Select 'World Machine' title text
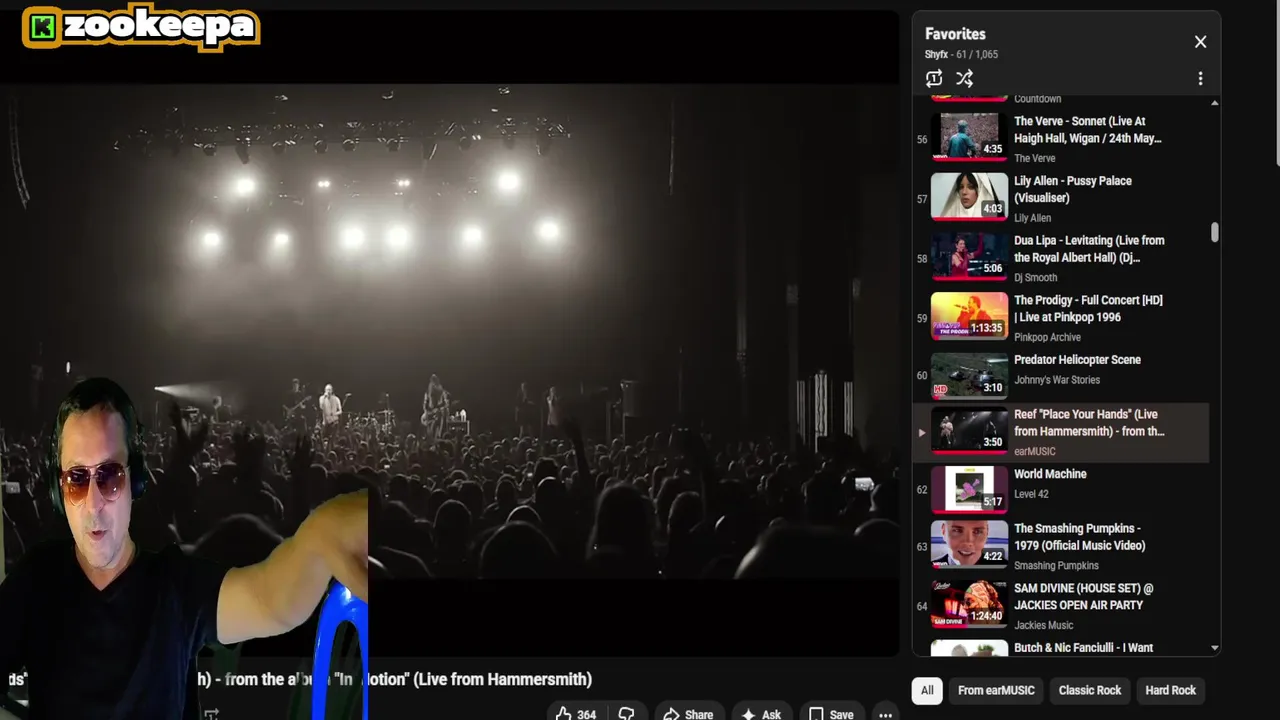Screen dimensions: 1280x720 [x=1050, y=474]
